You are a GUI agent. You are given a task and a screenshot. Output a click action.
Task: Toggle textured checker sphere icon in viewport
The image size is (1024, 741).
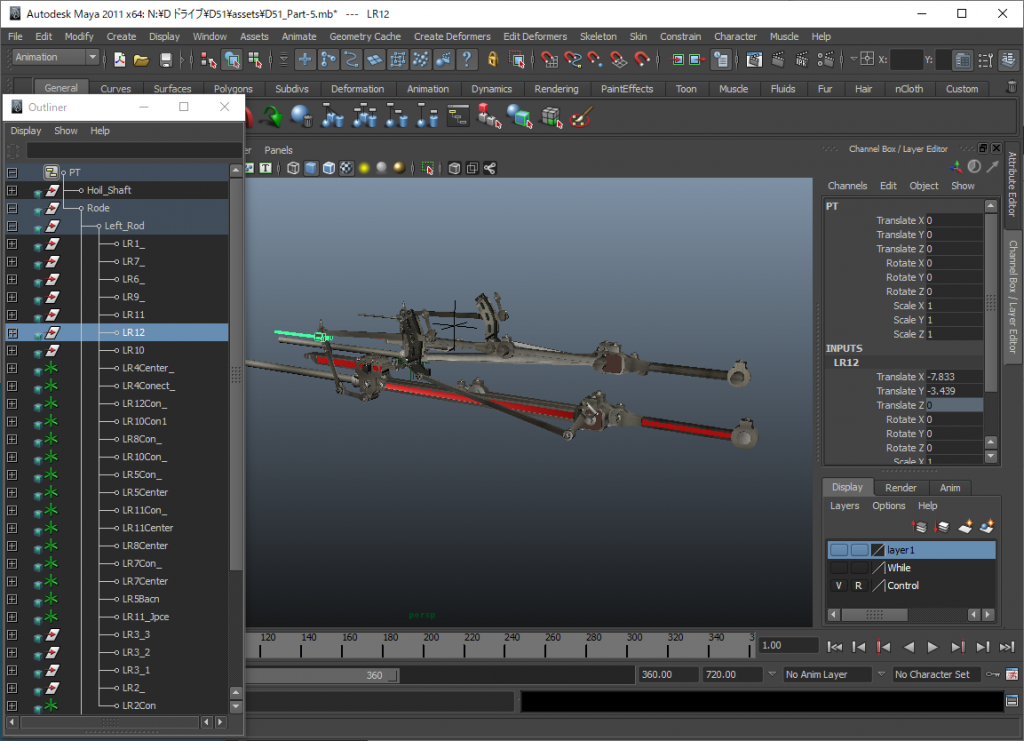346,168
